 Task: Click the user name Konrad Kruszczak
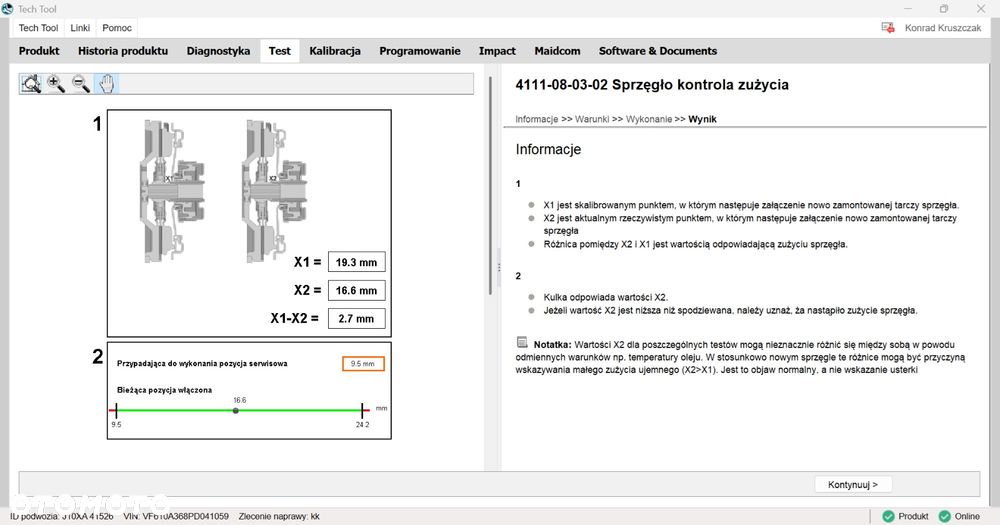943,27
